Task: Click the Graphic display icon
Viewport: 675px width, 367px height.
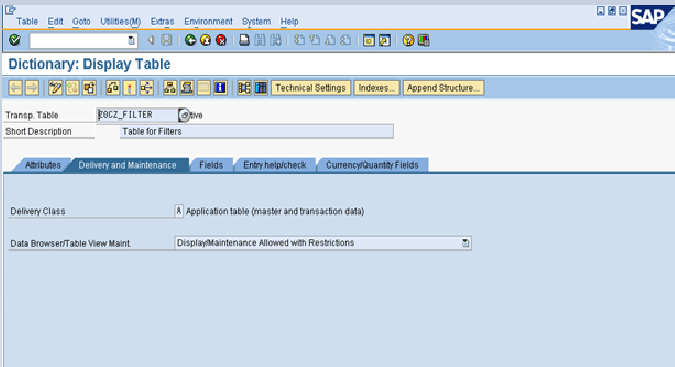Action: 244,88
